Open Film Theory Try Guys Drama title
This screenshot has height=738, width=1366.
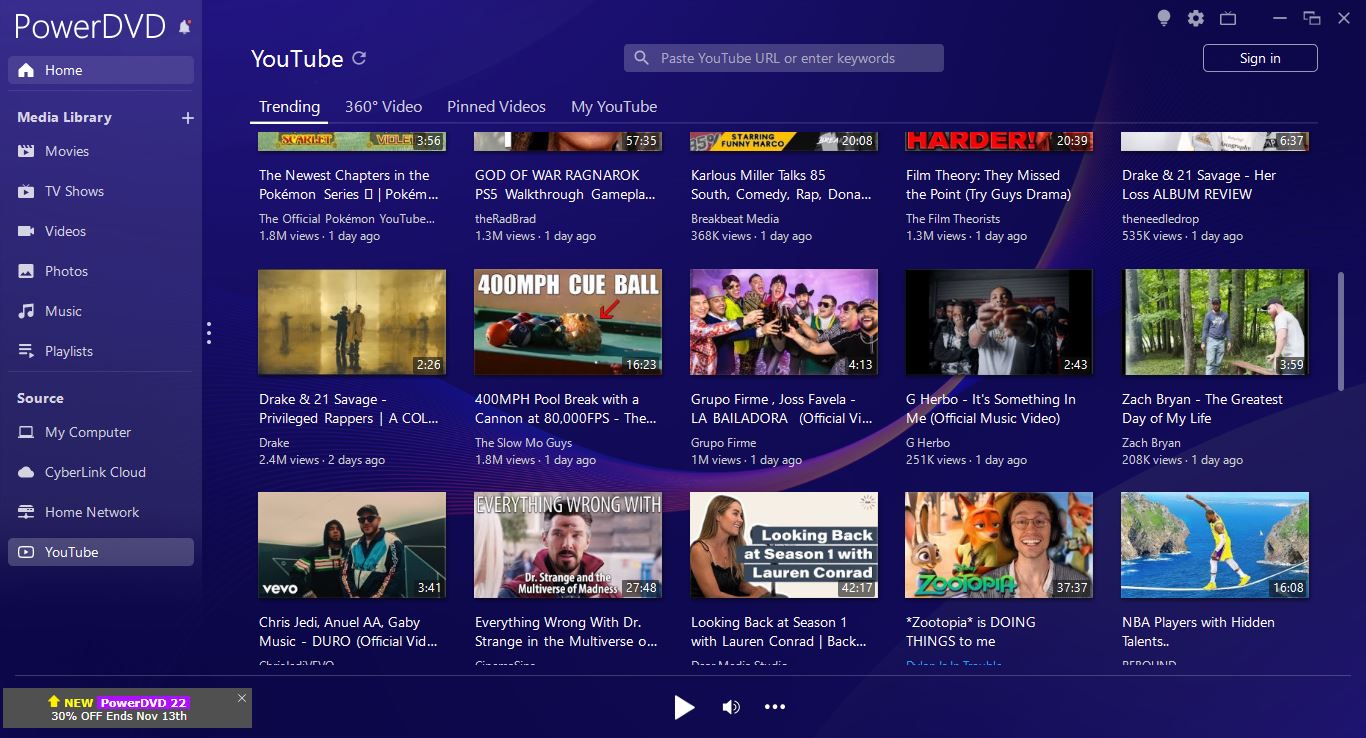click(x=989, y=185)
